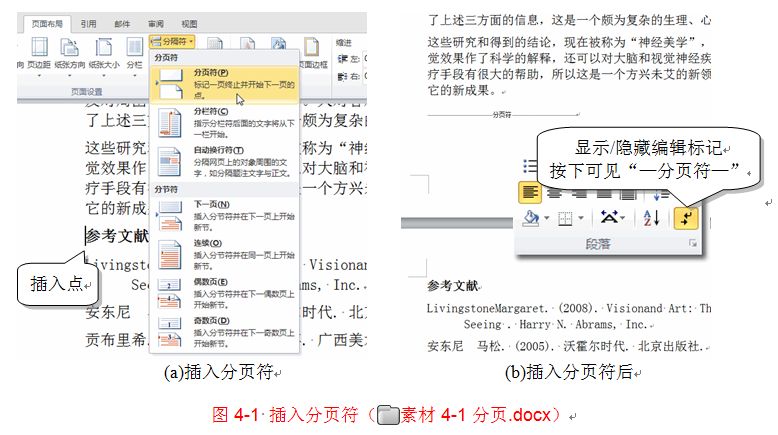The height and width of the screenshot is (435, 778).
Task: Click the 缩进 label in ribbon
Action: coord(344,43)
